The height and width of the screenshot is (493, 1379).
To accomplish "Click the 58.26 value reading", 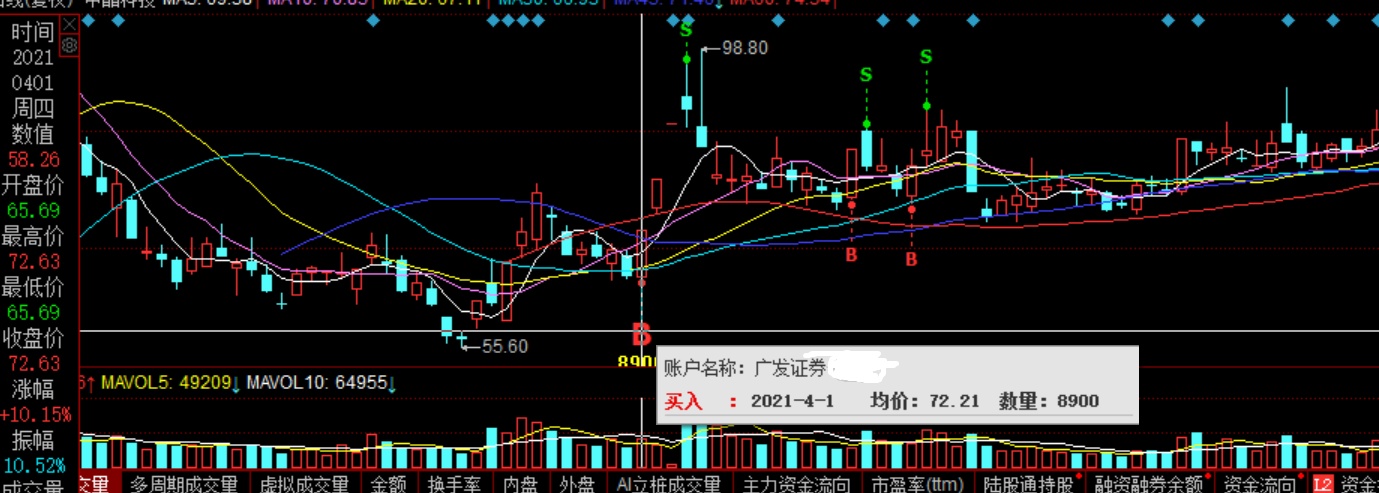I will pyautogui.click(x=33, y=159).
